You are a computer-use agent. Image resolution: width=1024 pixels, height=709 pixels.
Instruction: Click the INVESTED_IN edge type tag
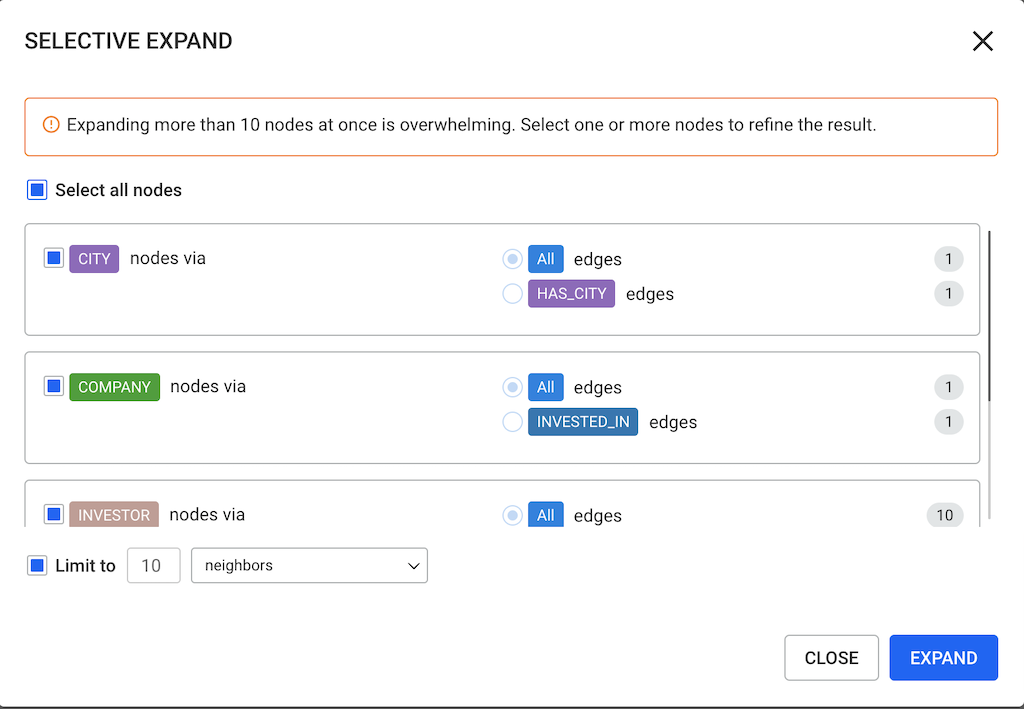tap(583, 422)
